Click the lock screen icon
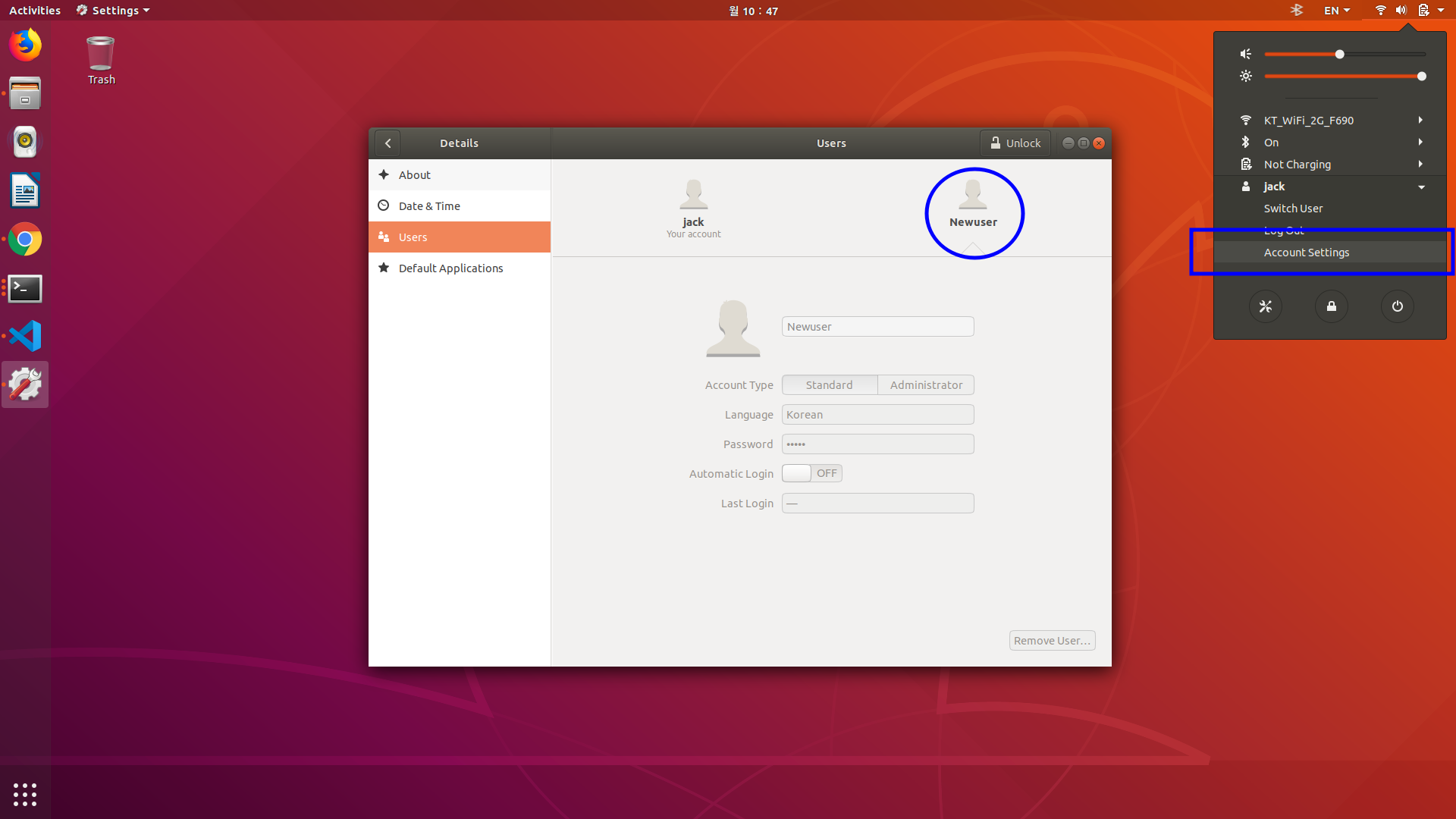Screen dimensions: 1456x819 click(1331, 306)
